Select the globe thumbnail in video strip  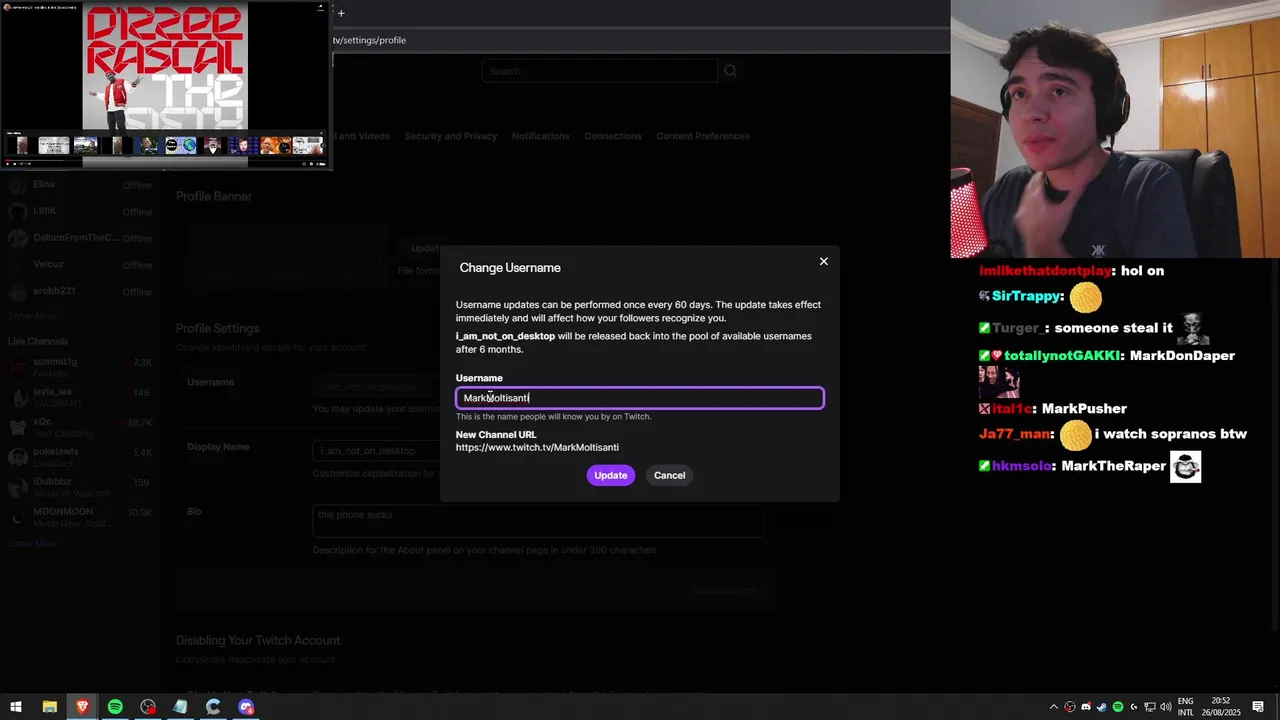(x=181, y=146)
